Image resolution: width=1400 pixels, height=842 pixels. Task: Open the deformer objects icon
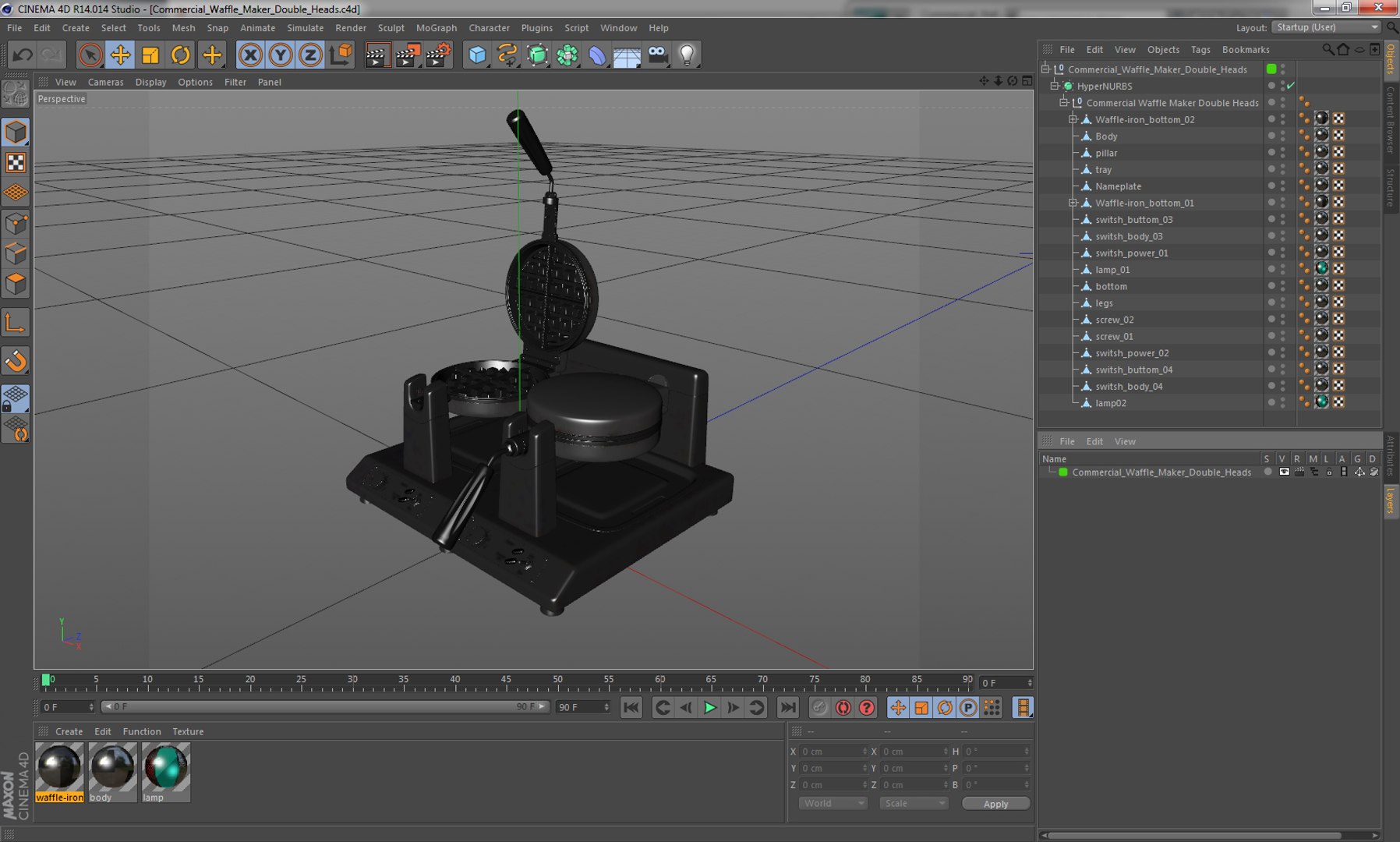coord(597,55)
